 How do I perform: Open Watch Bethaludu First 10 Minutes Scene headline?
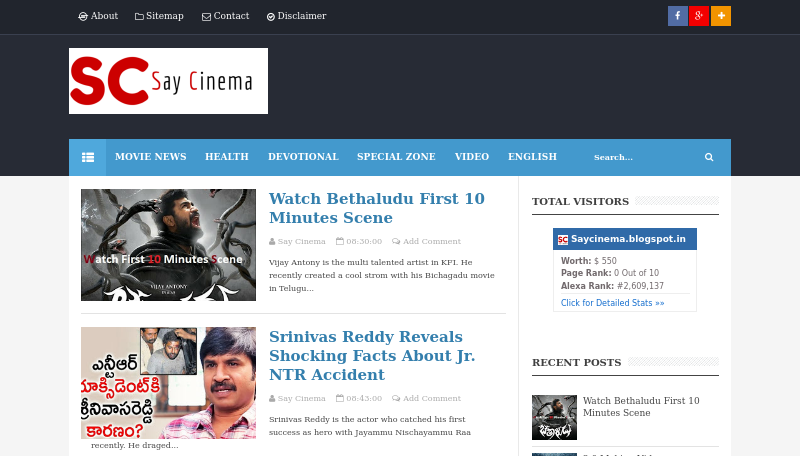coord(377,208)
